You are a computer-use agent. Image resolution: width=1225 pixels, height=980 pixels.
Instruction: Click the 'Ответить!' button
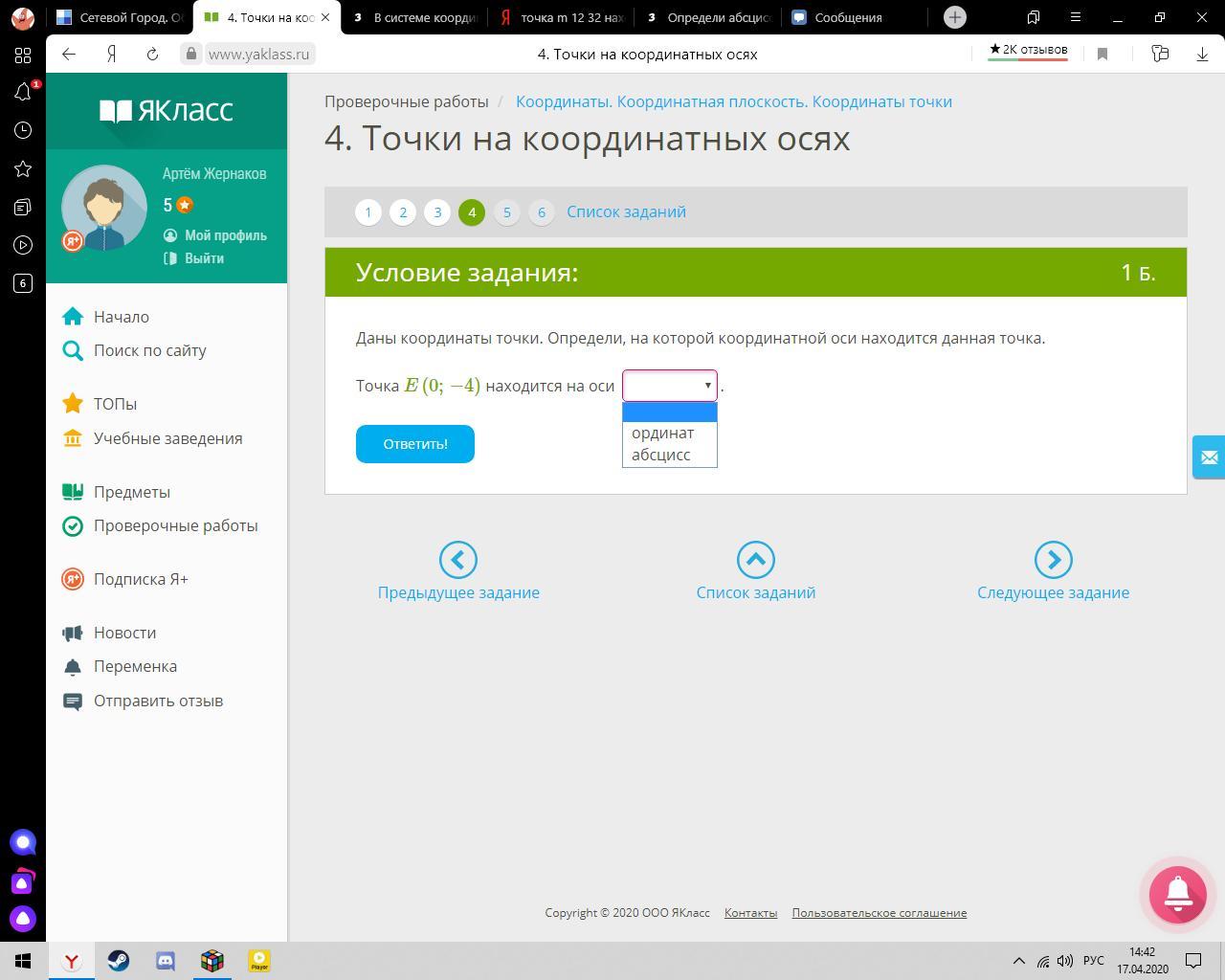415,444
